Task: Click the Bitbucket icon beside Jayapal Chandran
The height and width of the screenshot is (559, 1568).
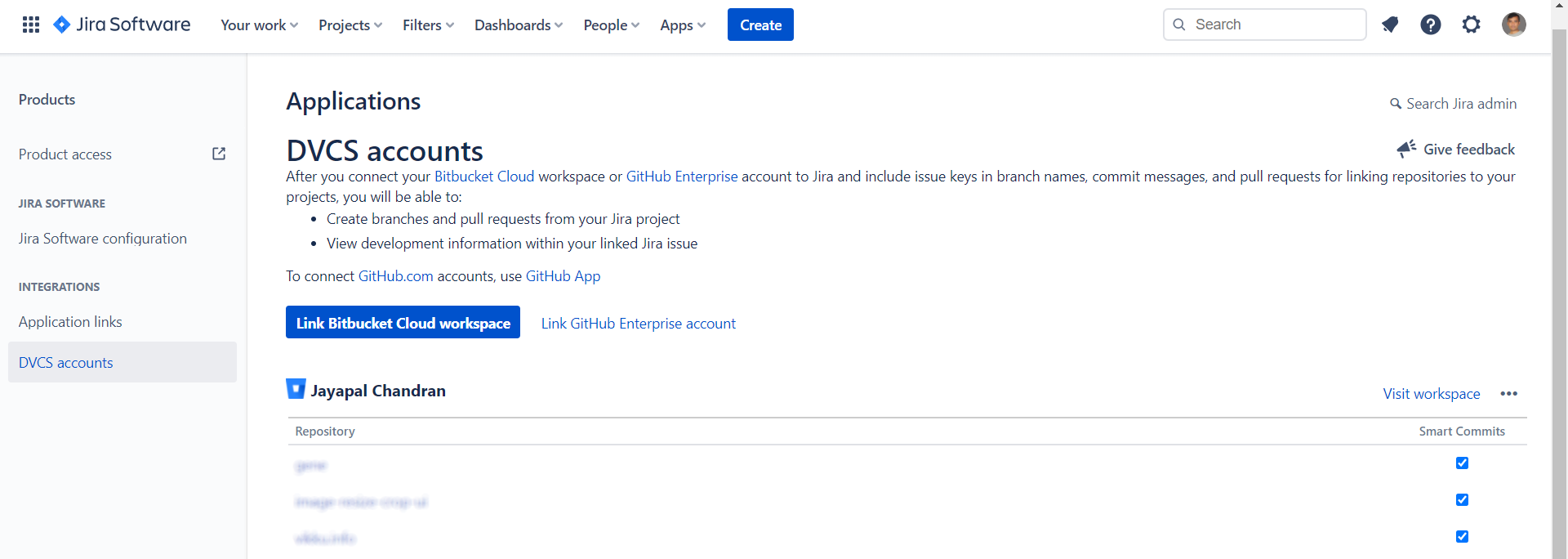Action: [296, 389]
